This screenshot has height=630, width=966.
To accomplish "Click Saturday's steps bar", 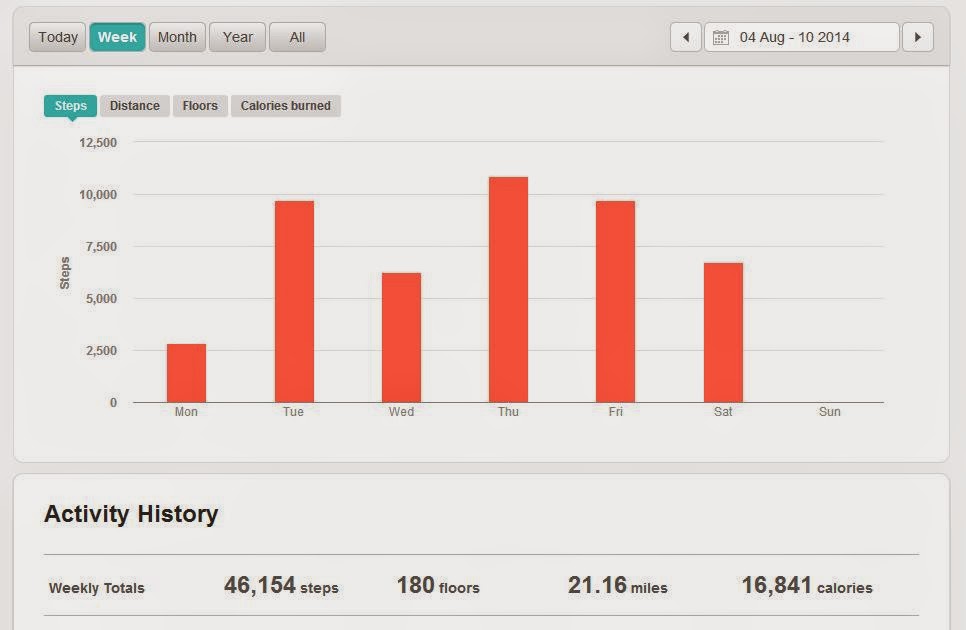I will pyautogui.click(x=723, y=333).
